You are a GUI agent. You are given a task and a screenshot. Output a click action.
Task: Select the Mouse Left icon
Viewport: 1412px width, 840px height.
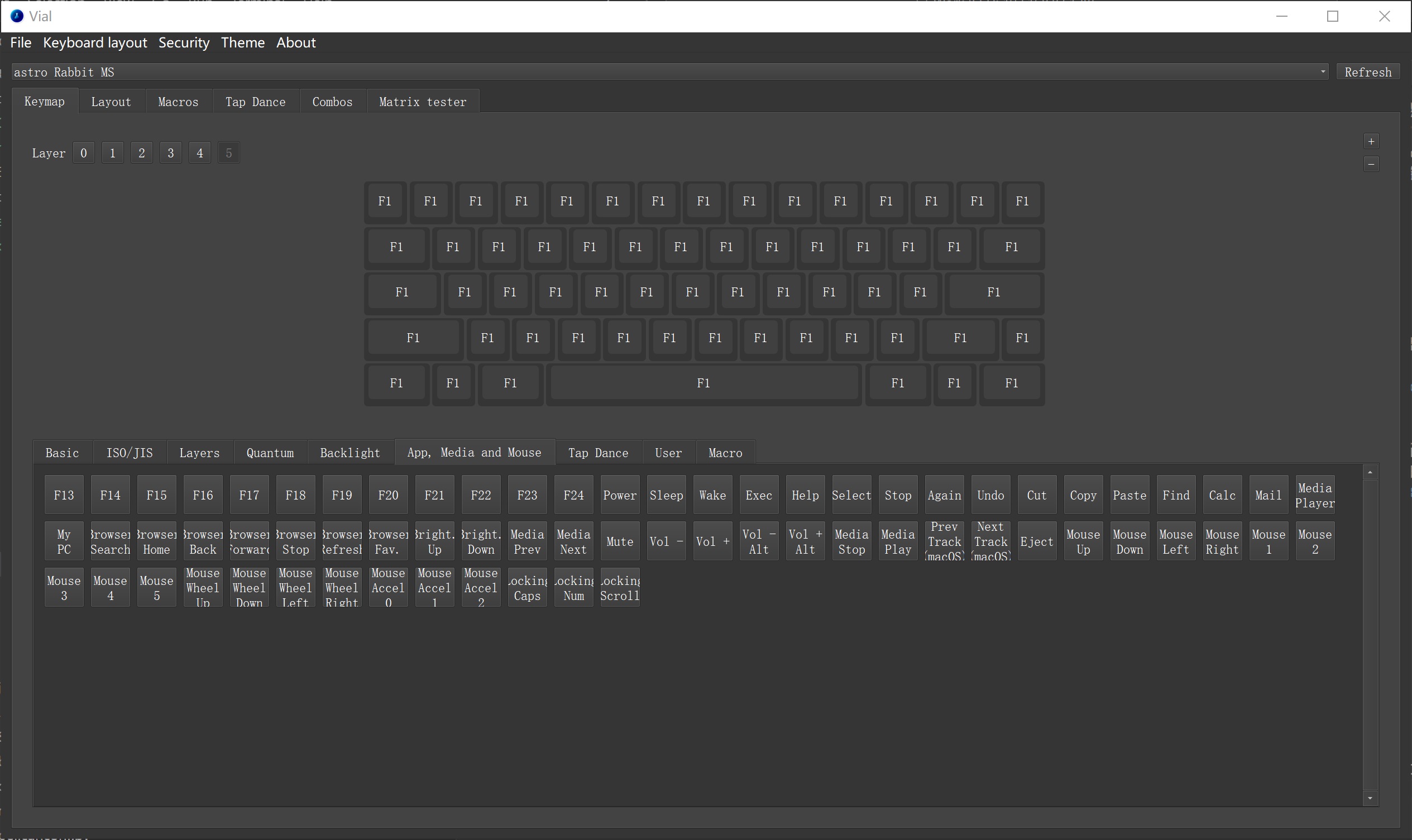click(x=1176, y=541)
